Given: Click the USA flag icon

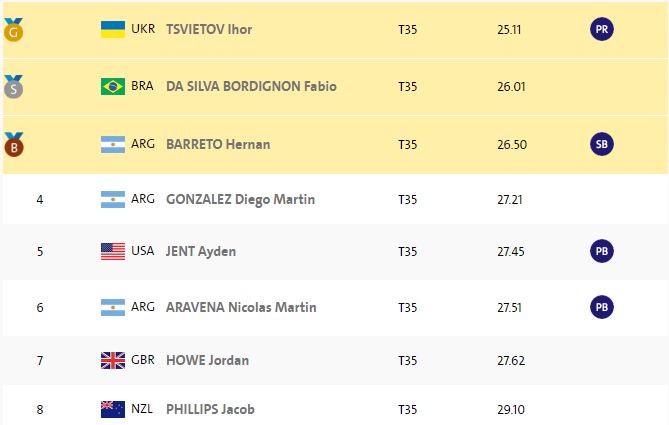Looking at the screenshot, I should [x=113, y=251].
